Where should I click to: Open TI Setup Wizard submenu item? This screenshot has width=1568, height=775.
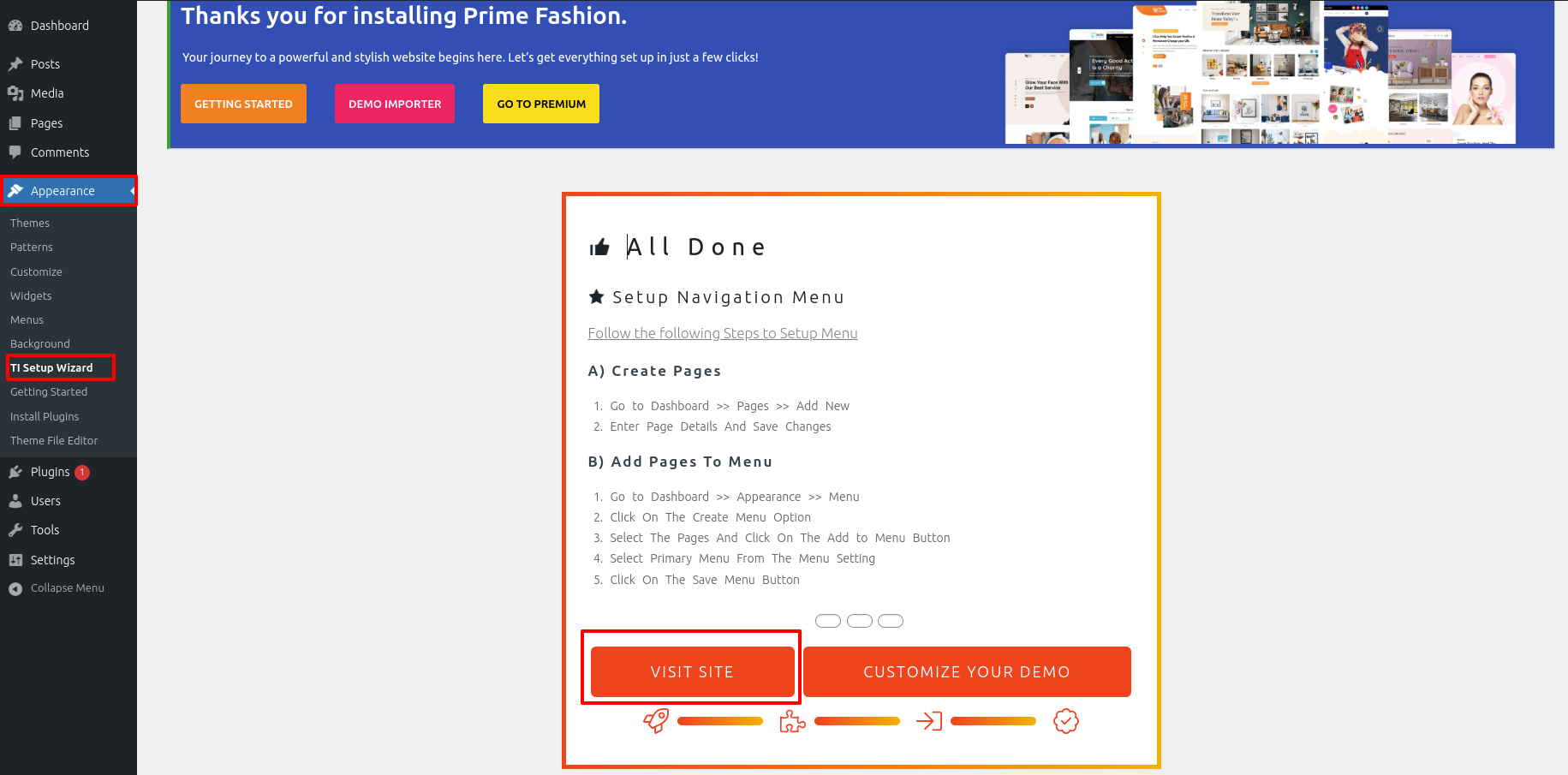click(x=51, y=368)
